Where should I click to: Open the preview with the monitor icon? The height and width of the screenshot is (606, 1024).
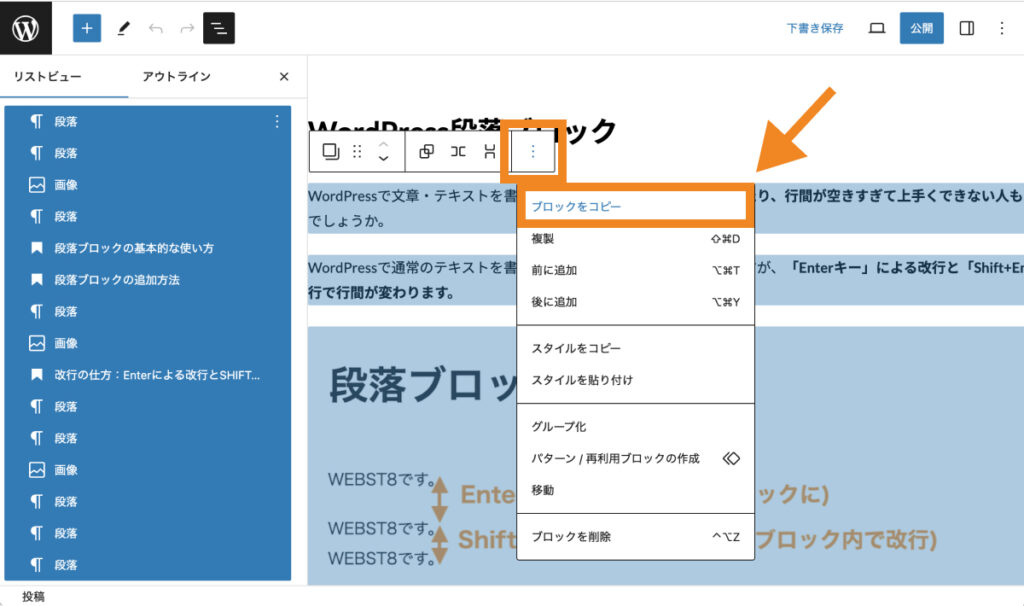pos(877,27)
